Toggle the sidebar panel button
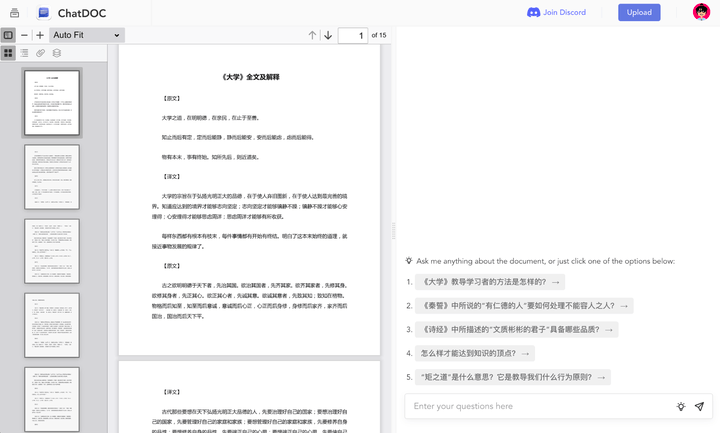Image resolution: width=720 pixels, height=433 pixels. [x=8, y=35]
